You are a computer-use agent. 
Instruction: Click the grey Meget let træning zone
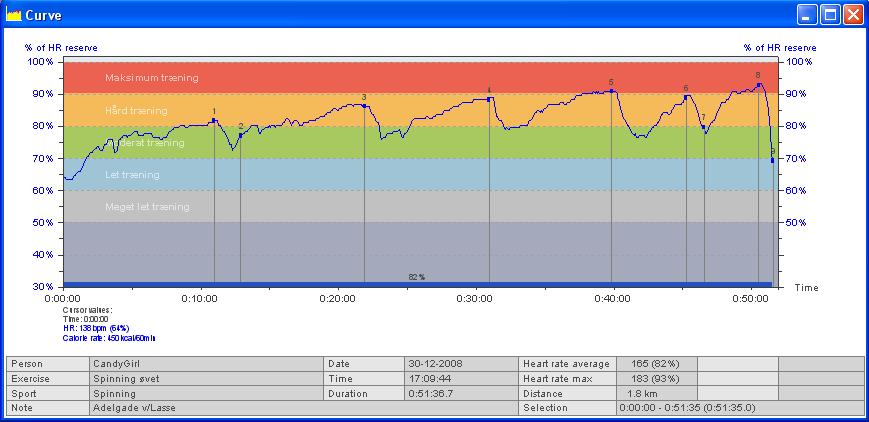421,206
